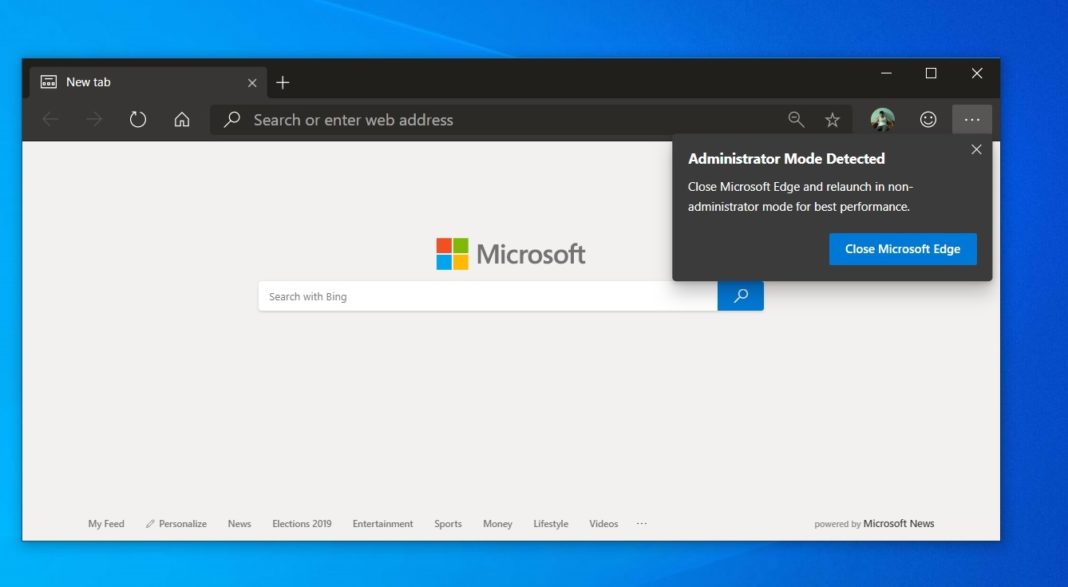Open the Elections 2019 news category
The height and width of the screenshot is (587, 1068).
click(x=301, y=523)
